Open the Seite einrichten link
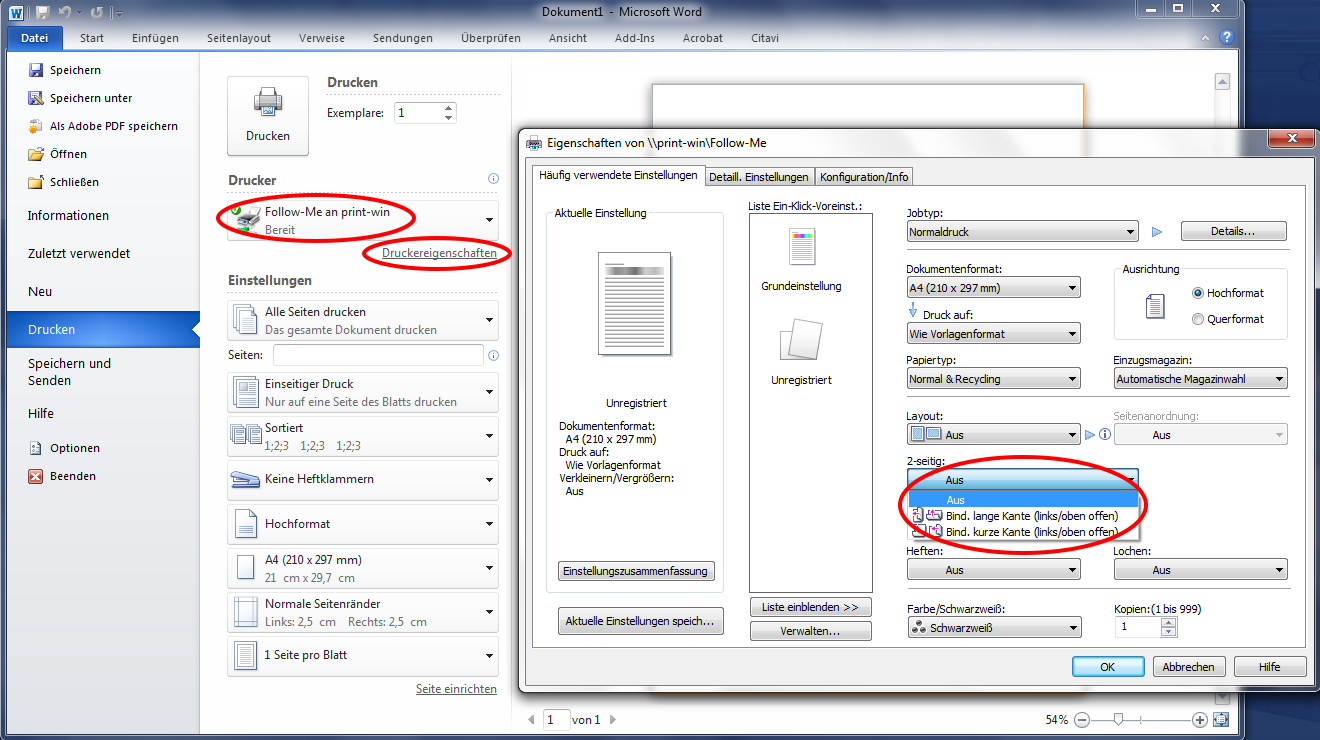 coord(456,689)
